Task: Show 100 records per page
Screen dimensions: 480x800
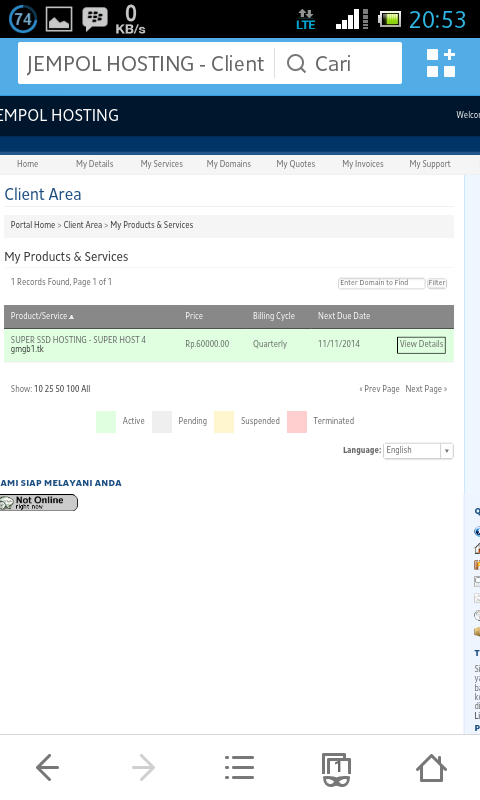Action: tap(72, 389)
